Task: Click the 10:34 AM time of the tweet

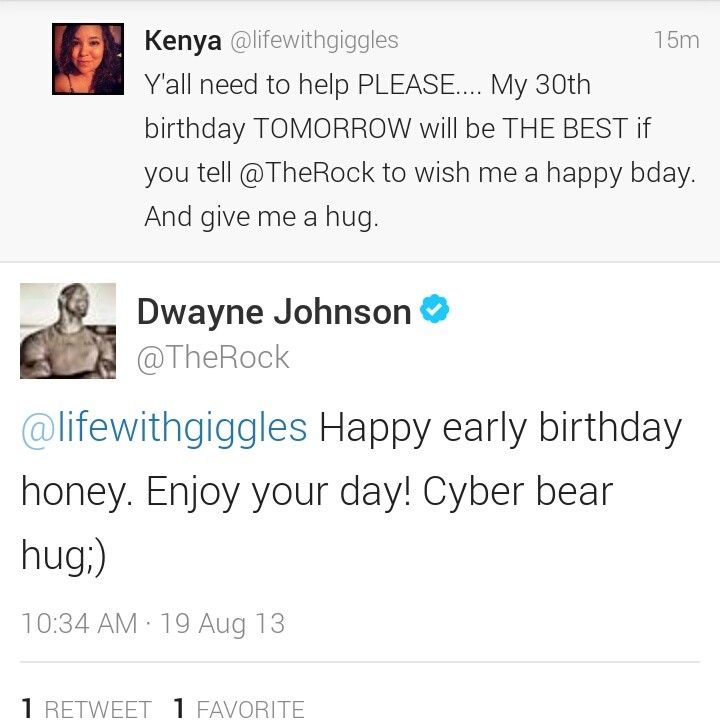Action: coord(79,624)
